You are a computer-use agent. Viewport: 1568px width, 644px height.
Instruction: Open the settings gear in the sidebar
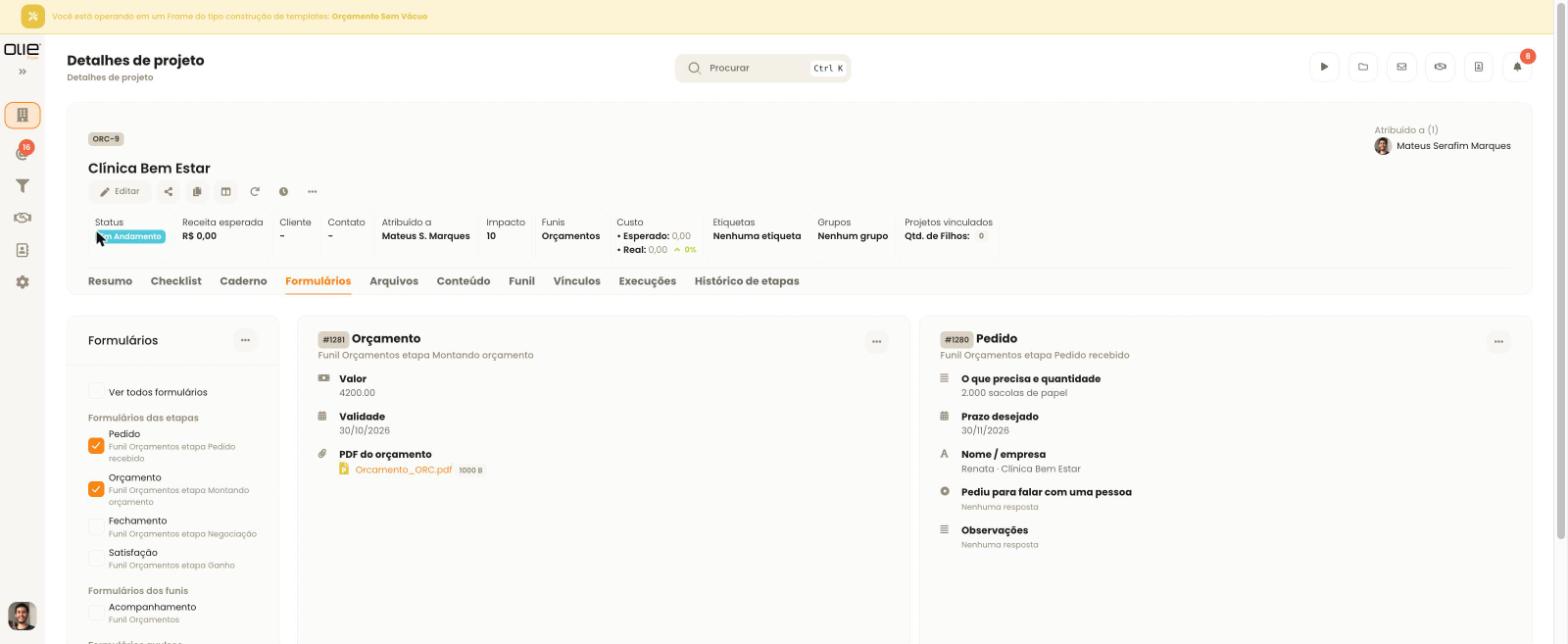[22, 282]
